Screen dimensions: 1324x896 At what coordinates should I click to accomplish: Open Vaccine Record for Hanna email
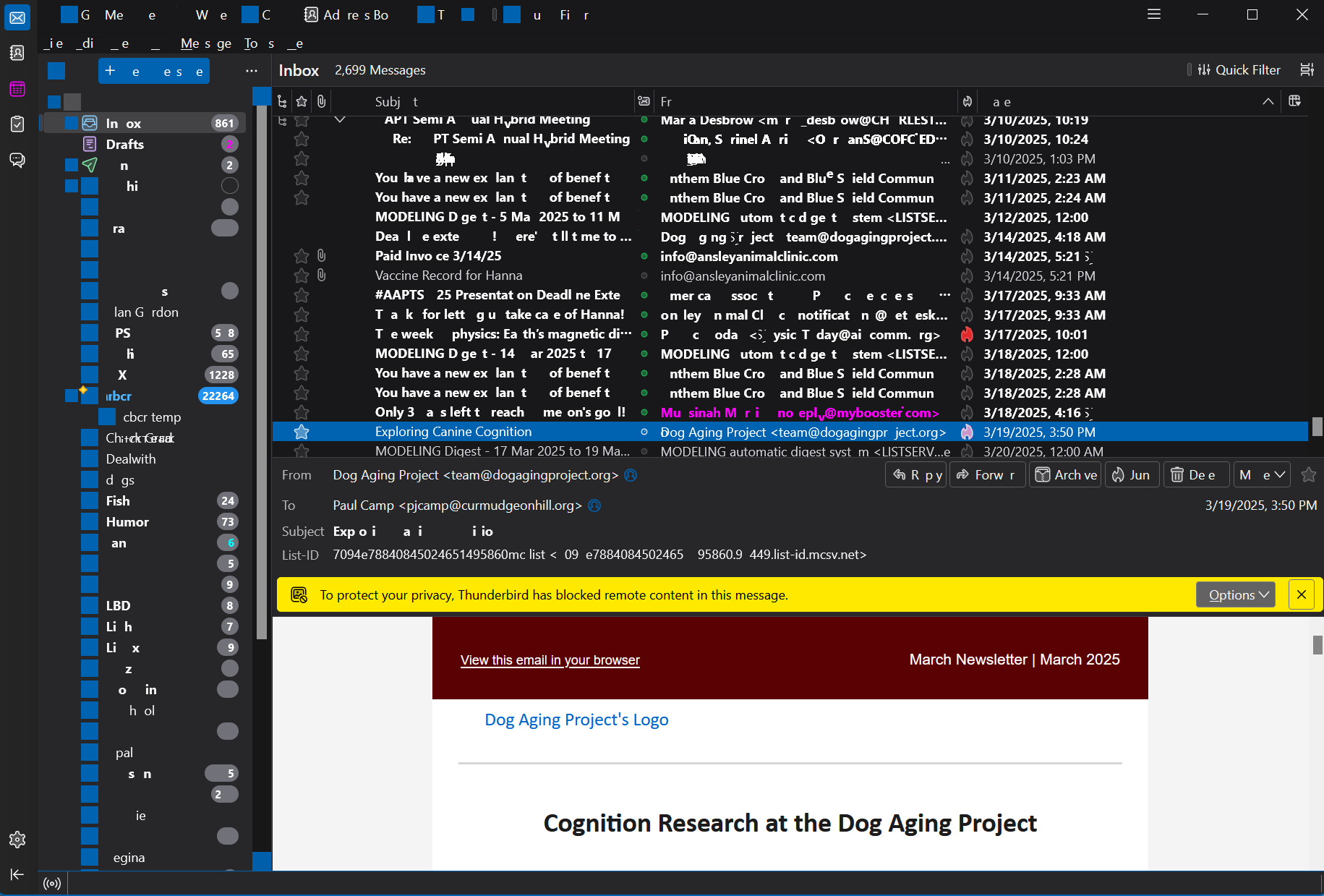click(x=448, y=276)
